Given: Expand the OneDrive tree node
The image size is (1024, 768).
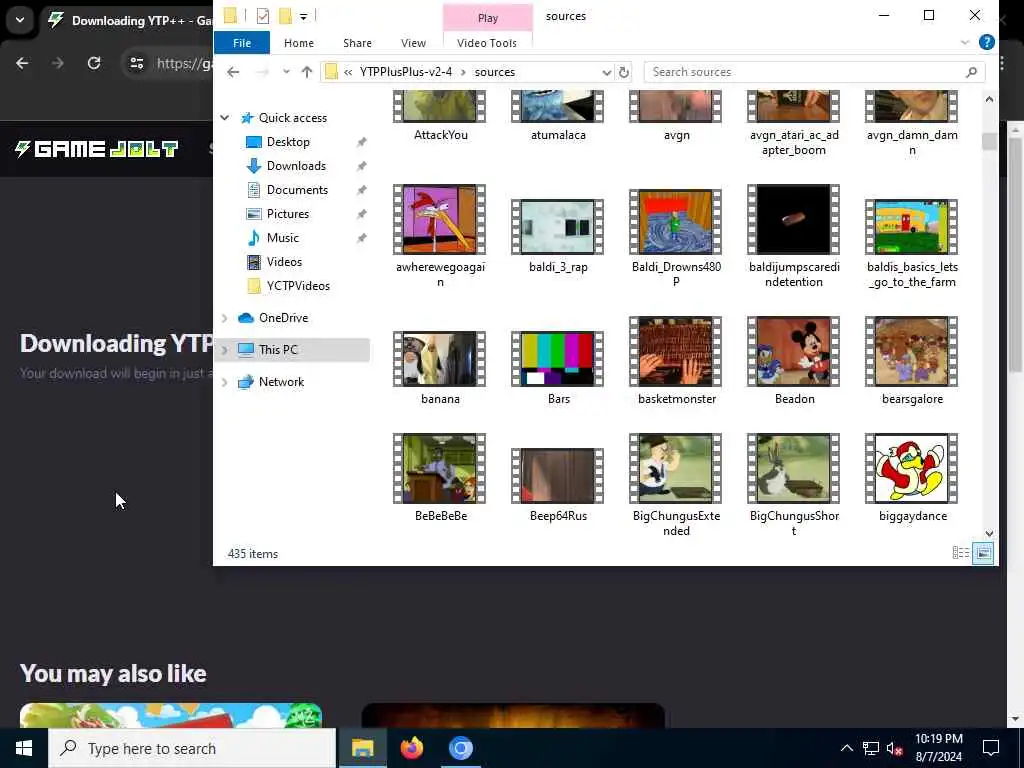Looking at the screenshot, I should point(225,318).
